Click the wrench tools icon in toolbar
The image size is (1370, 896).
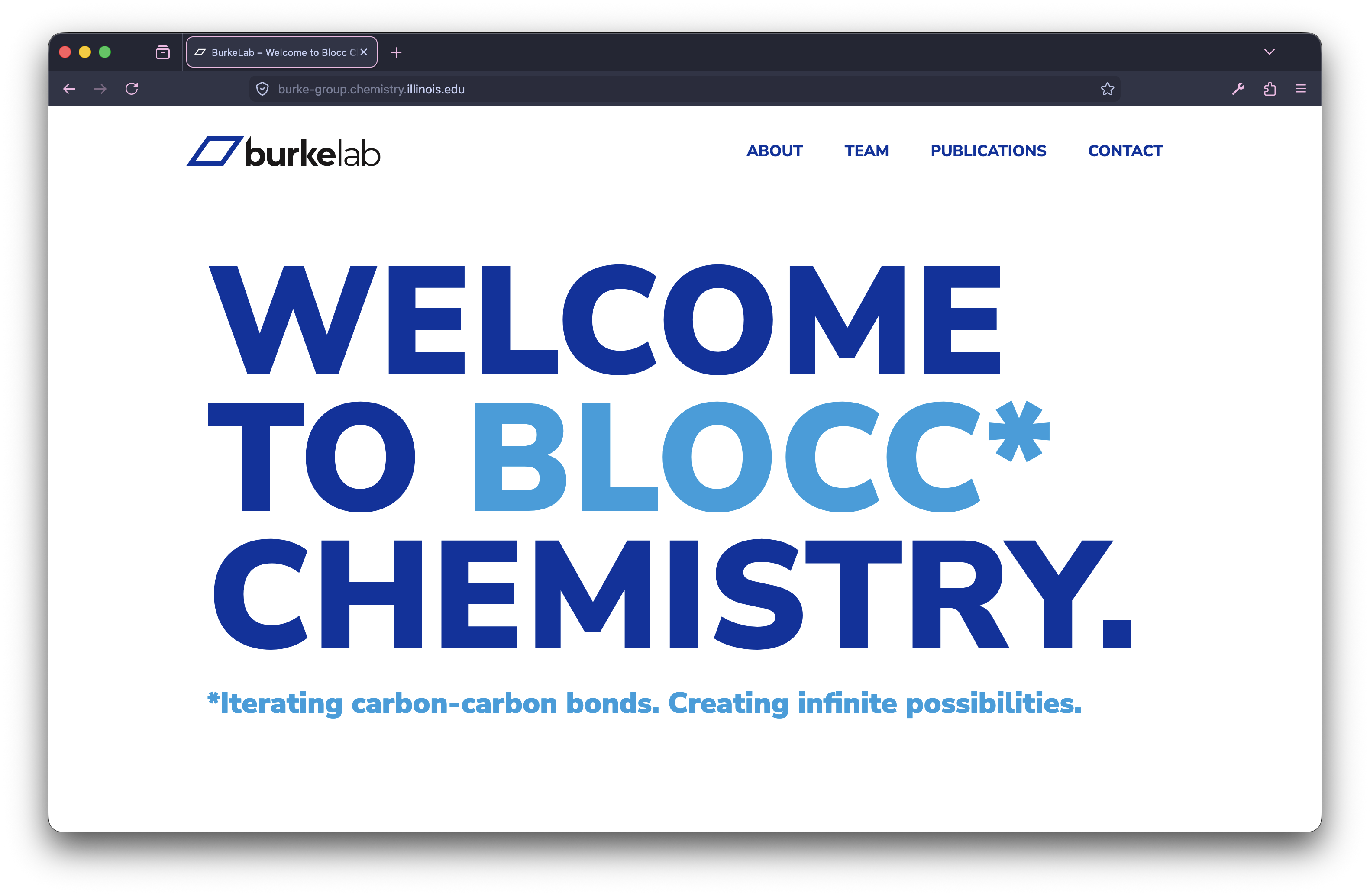[1238, 89]
